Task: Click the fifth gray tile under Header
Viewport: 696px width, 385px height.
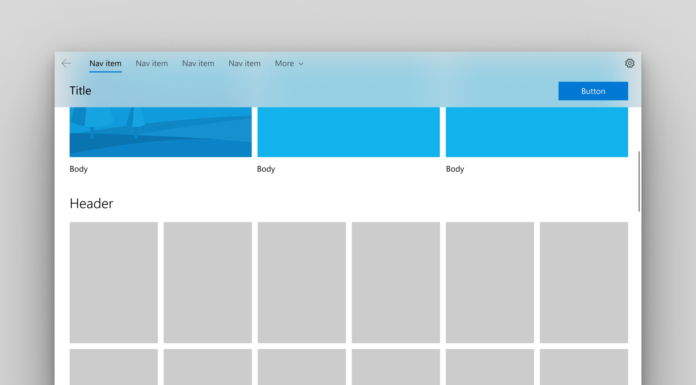Action: tap(490, 282)
